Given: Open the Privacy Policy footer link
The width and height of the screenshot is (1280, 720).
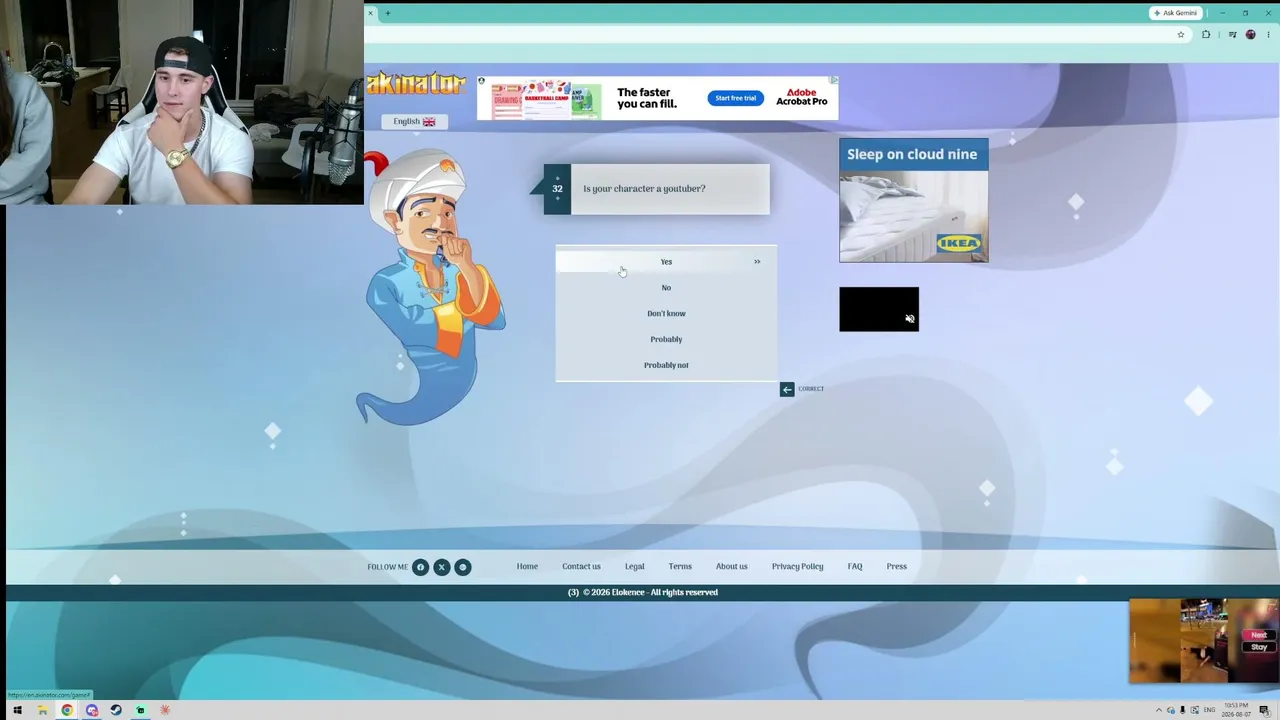Looking at the screenshot, I should pos(797,567).
